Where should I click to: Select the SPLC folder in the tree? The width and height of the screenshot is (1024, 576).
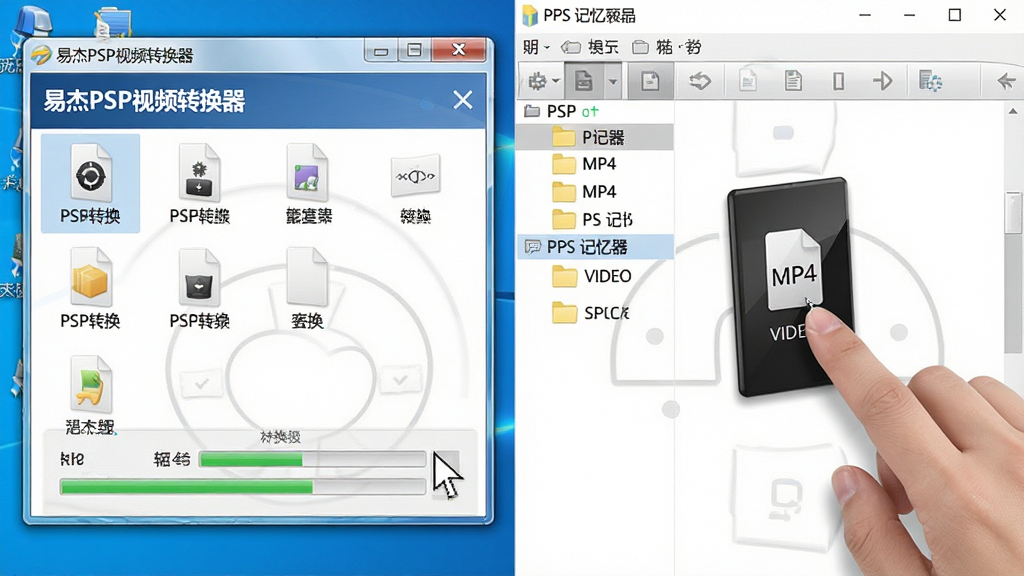pyautogui.click(x=590, y=313)
